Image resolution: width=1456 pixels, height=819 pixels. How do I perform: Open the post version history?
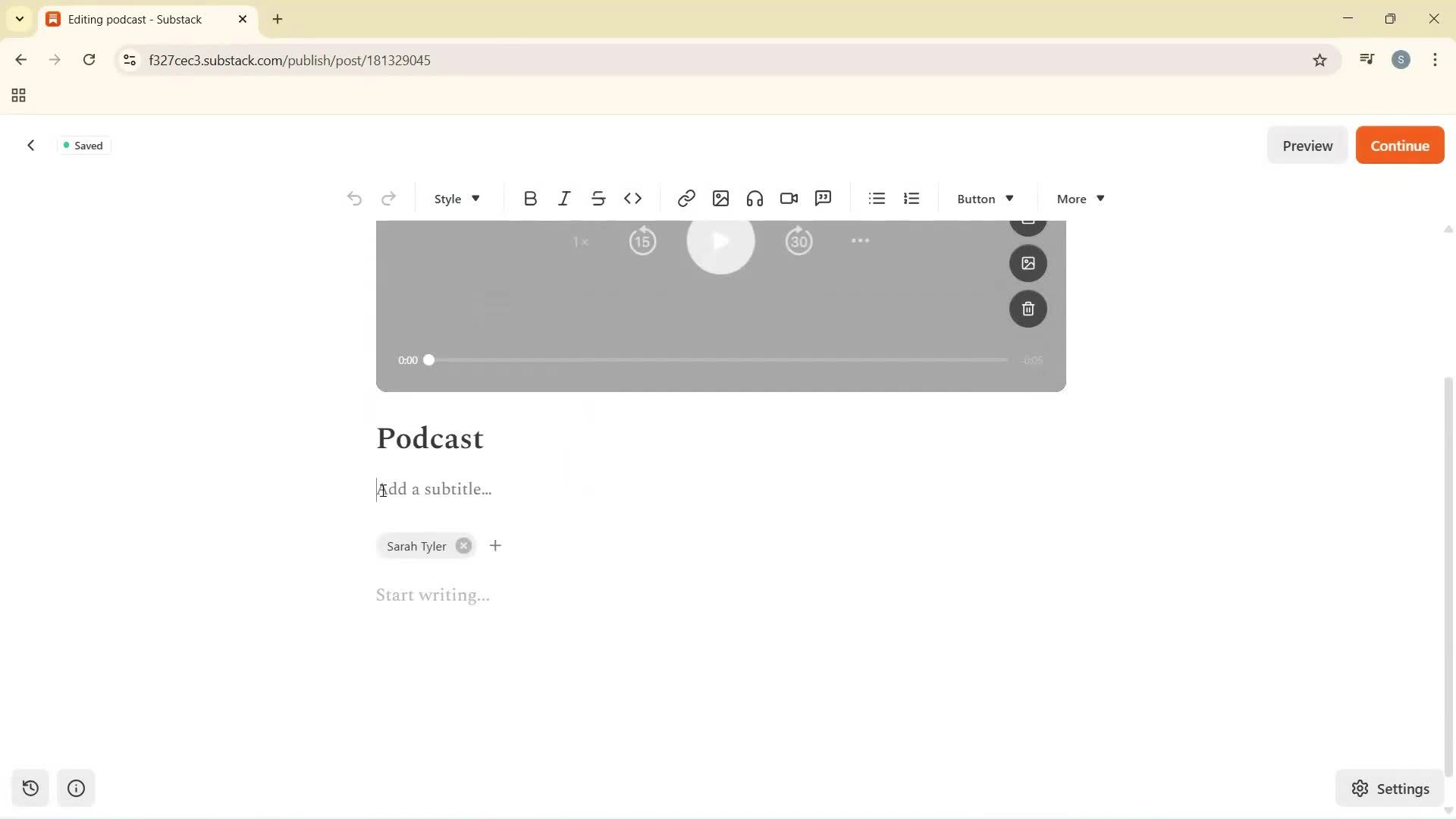pos(30,788)
